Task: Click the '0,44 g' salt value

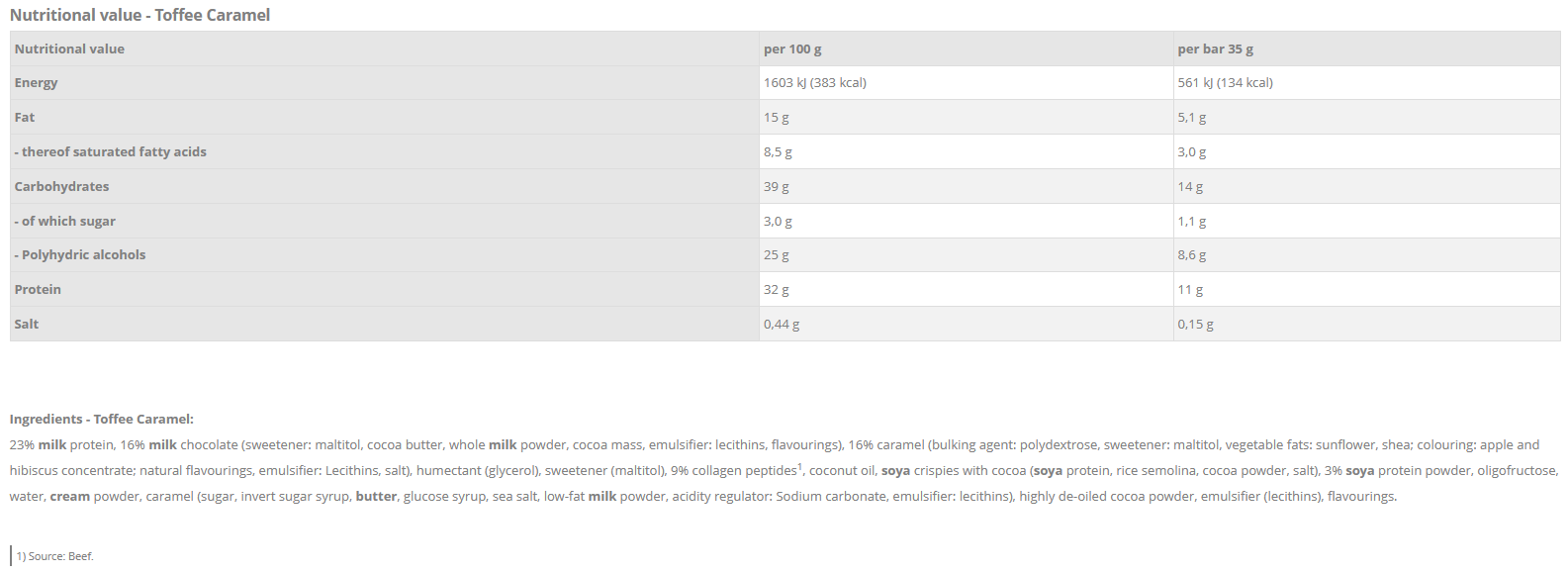Action: [x=782, y=325]
